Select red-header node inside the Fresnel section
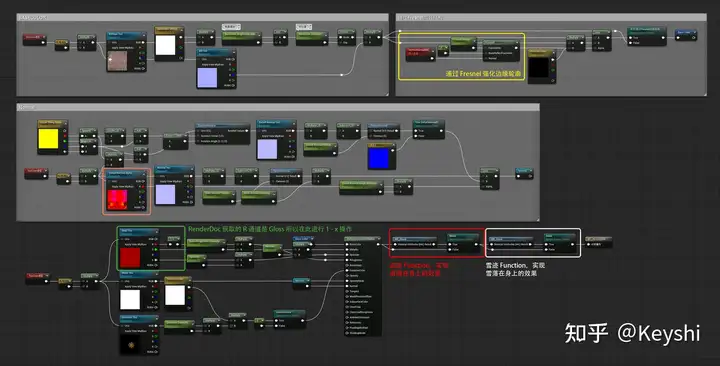 (x=421, y=54)
